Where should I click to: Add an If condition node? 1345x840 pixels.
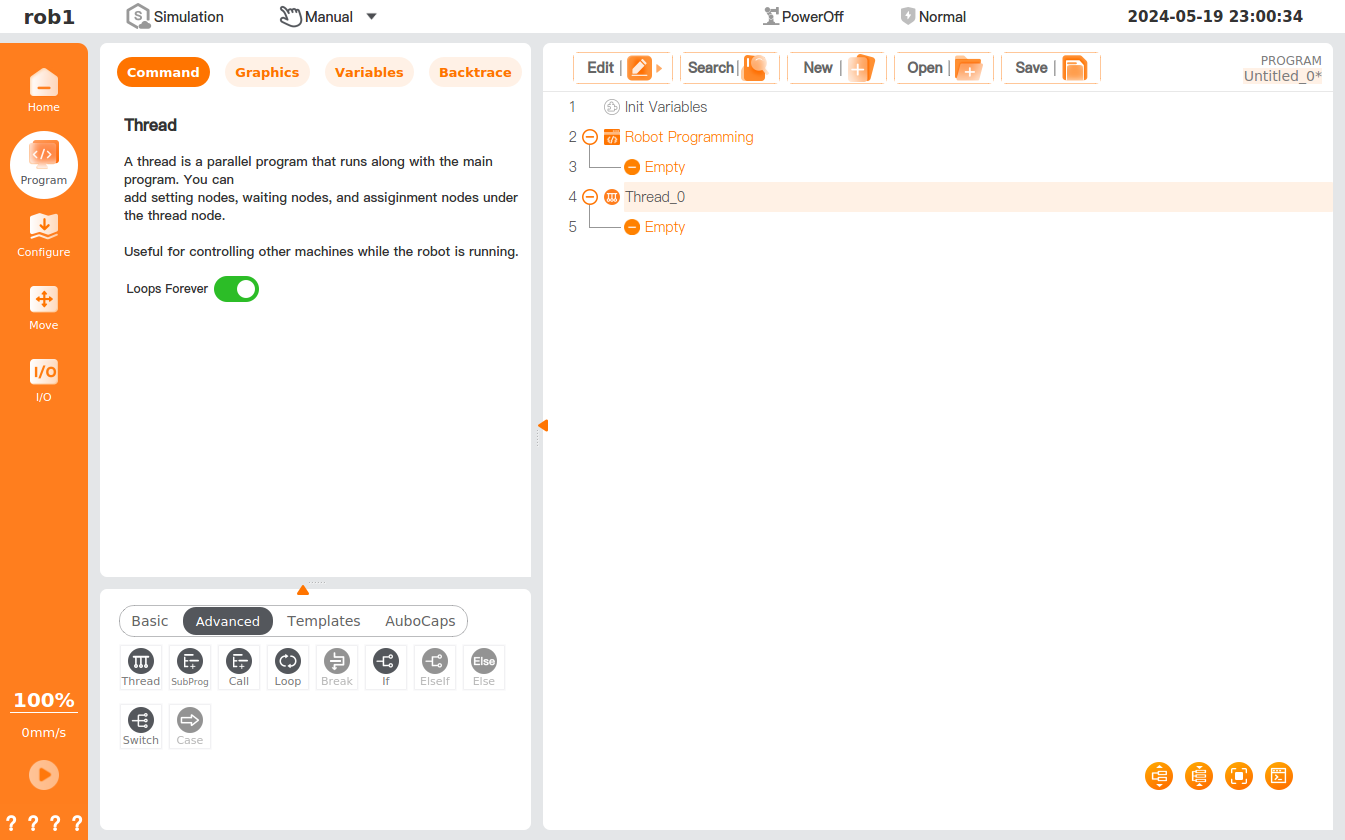[386, 667]
